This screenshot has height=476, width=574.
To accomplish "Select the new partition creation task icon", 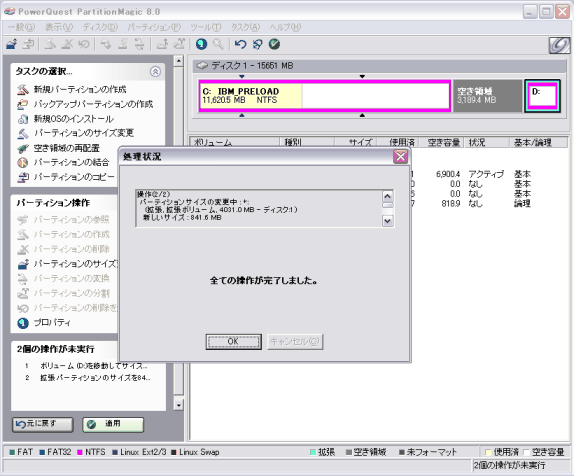I will pos(23,89).
